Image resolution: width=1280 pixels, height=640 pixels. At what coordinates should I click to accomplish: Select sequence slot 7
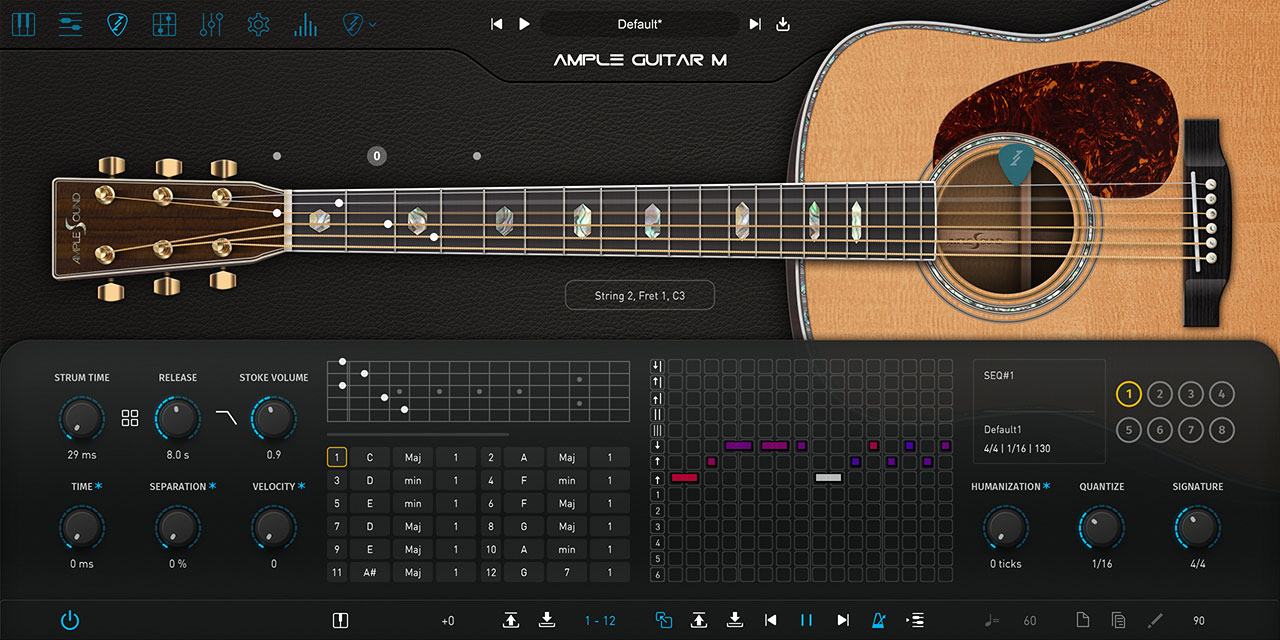coord(1190,431)
